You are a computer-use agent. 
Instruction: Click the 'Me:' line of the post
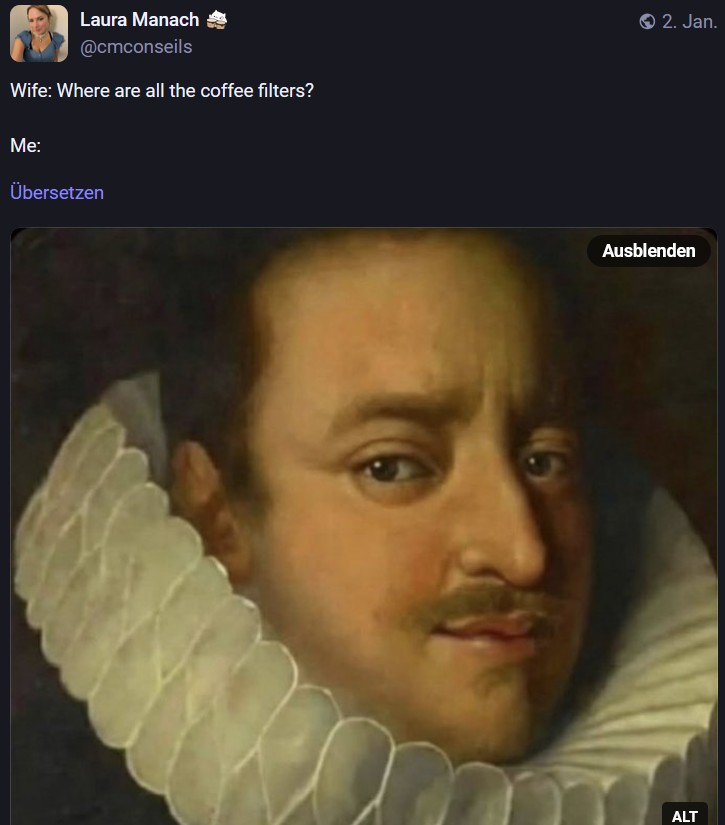[x=25, y=145]
